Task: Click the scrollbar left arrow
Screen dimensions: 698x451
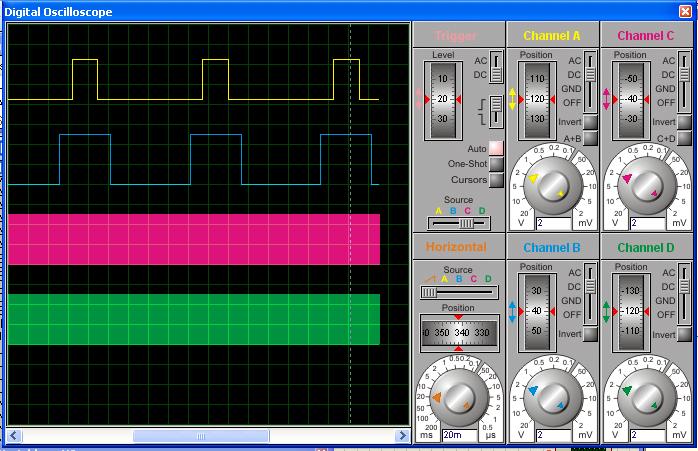Action: (14, 435)
